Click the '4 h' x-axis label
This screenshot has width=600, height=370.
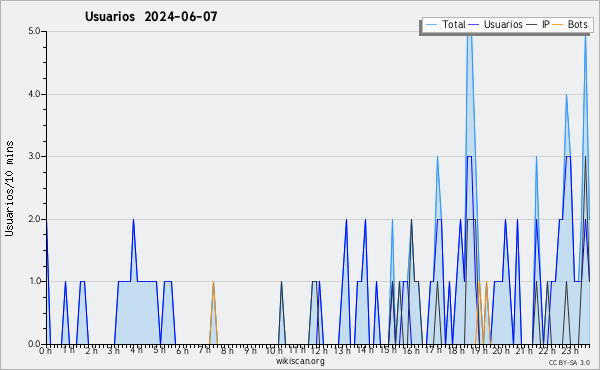(136, 350)
